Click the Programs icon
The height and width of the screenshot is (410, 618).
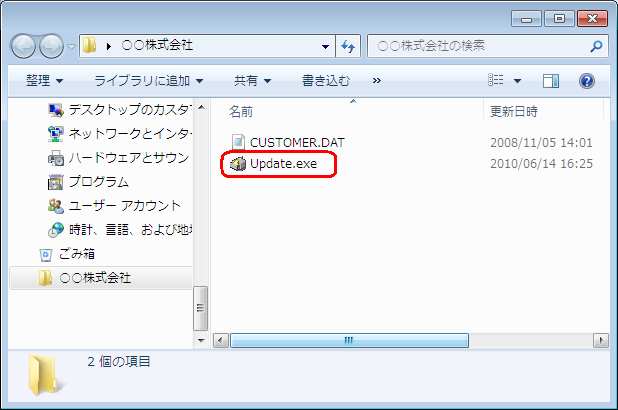(56, 182)
